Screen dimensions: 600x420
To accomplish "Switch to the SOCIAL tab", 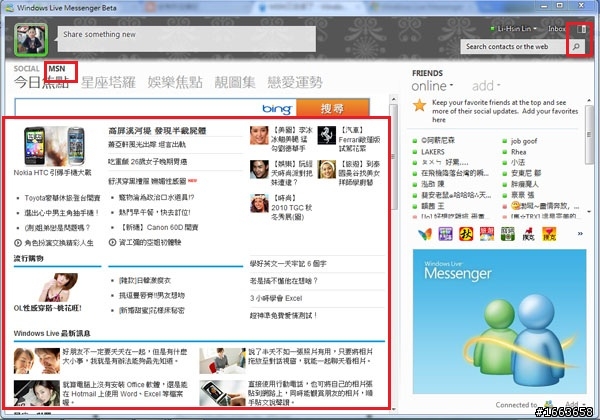I will pyautogui.click(x=27, y=69).
